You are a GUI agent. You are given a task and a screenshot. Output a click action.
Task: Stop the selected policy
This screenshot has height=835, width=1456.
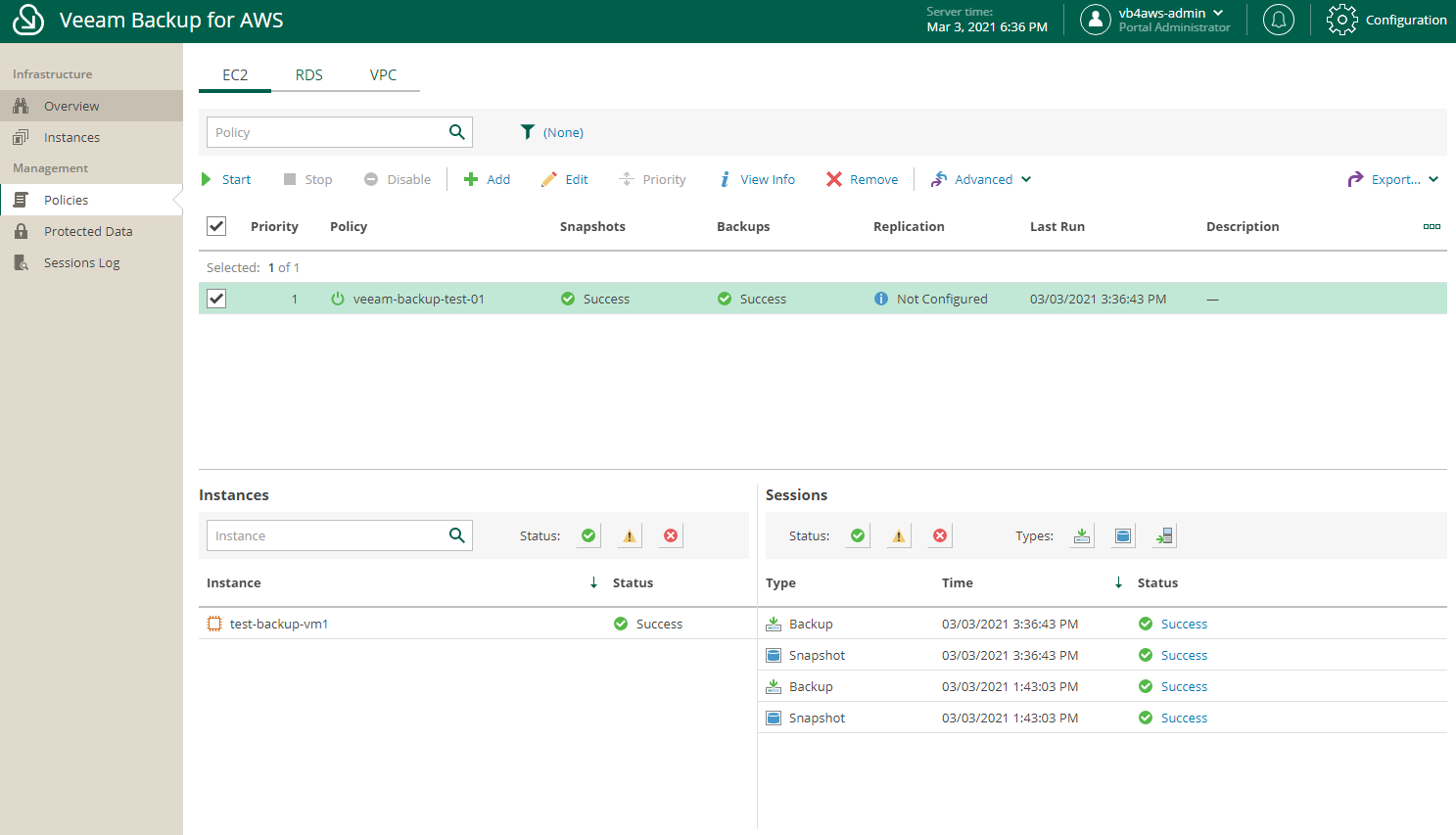coord(308,179)
